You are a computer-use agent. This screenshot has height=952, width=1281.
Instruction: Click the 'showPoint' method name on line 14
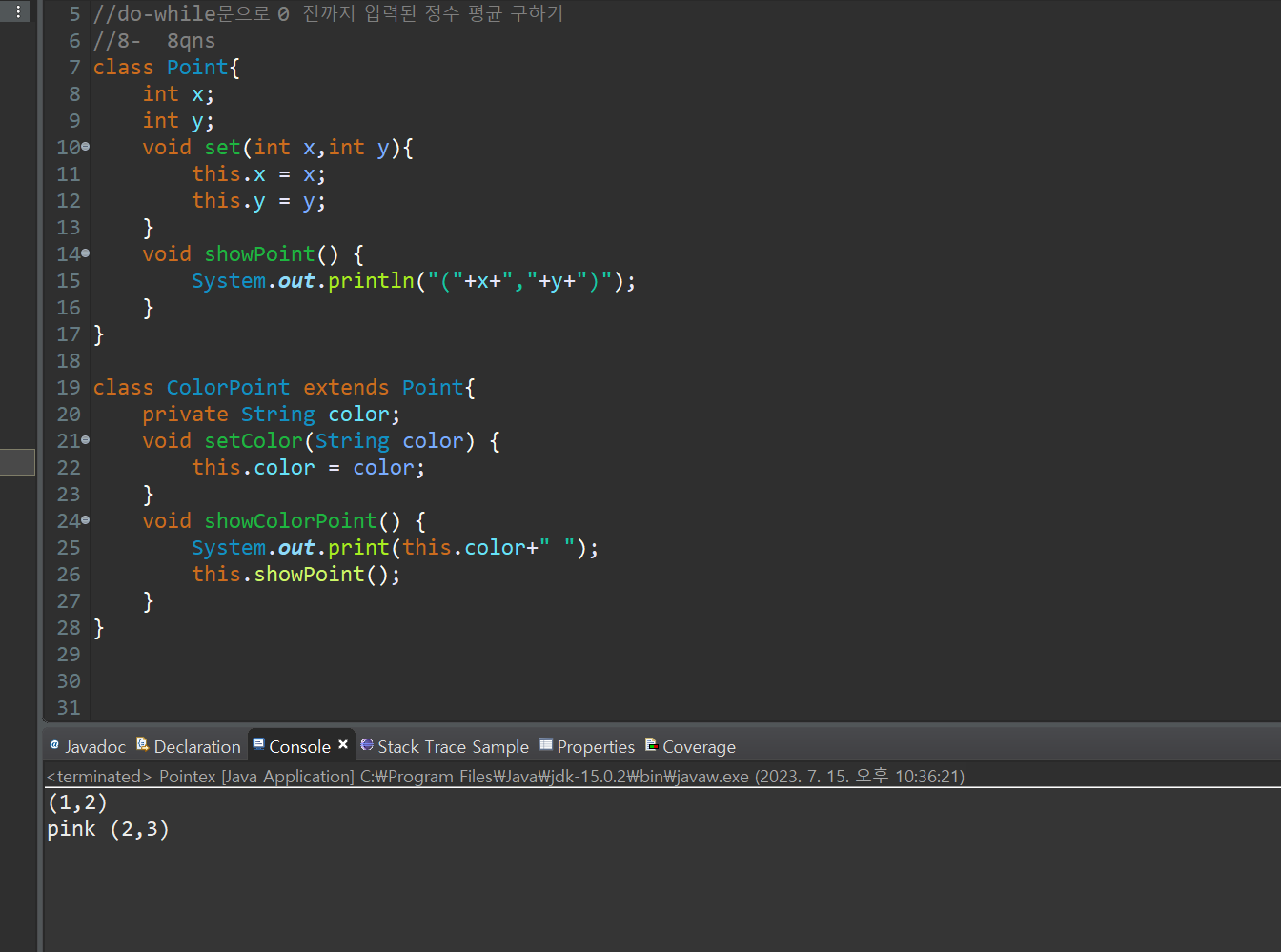pyautogui.click(x=259, y=254)
